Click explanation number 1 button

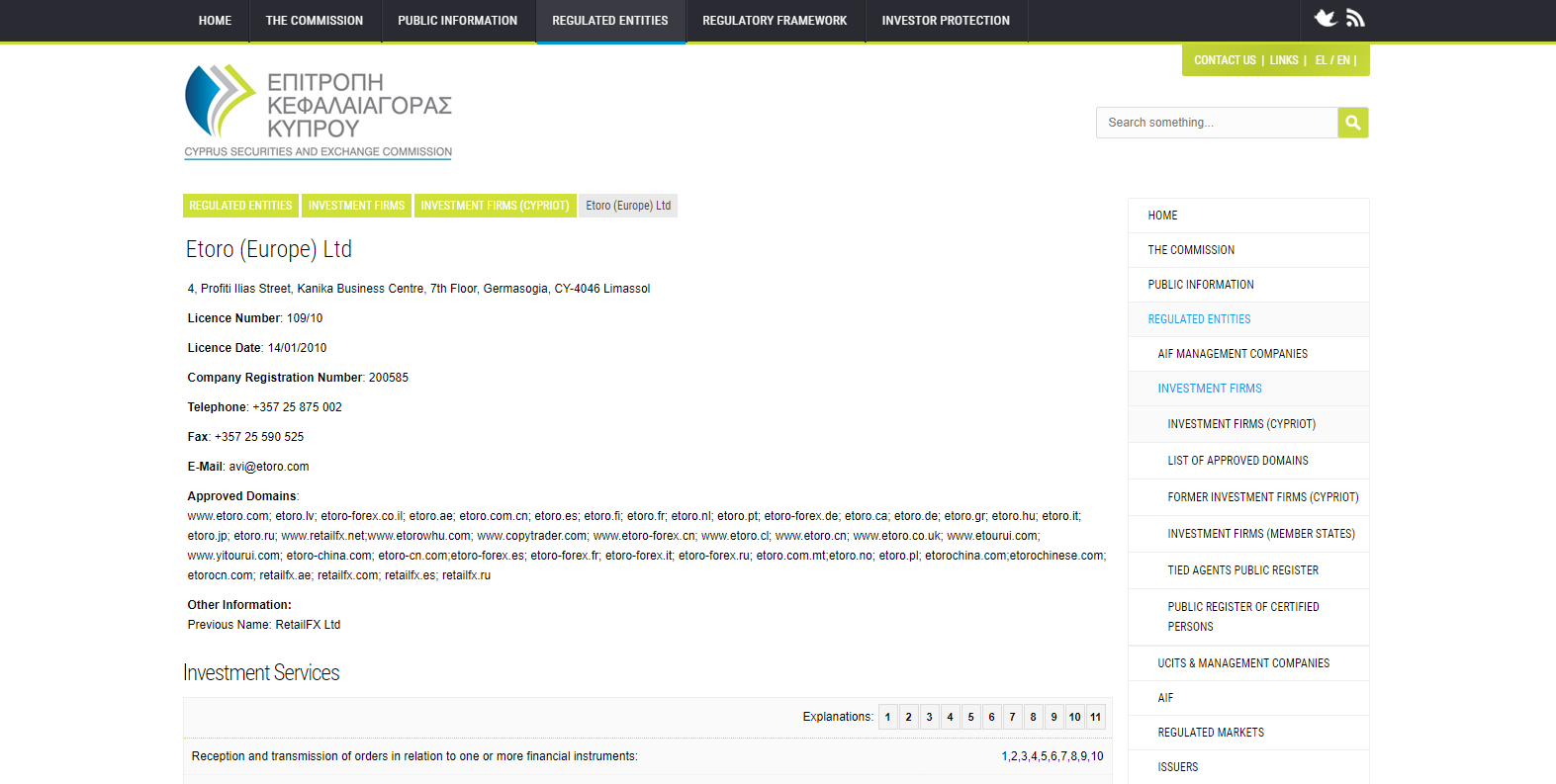pos(888,717)
